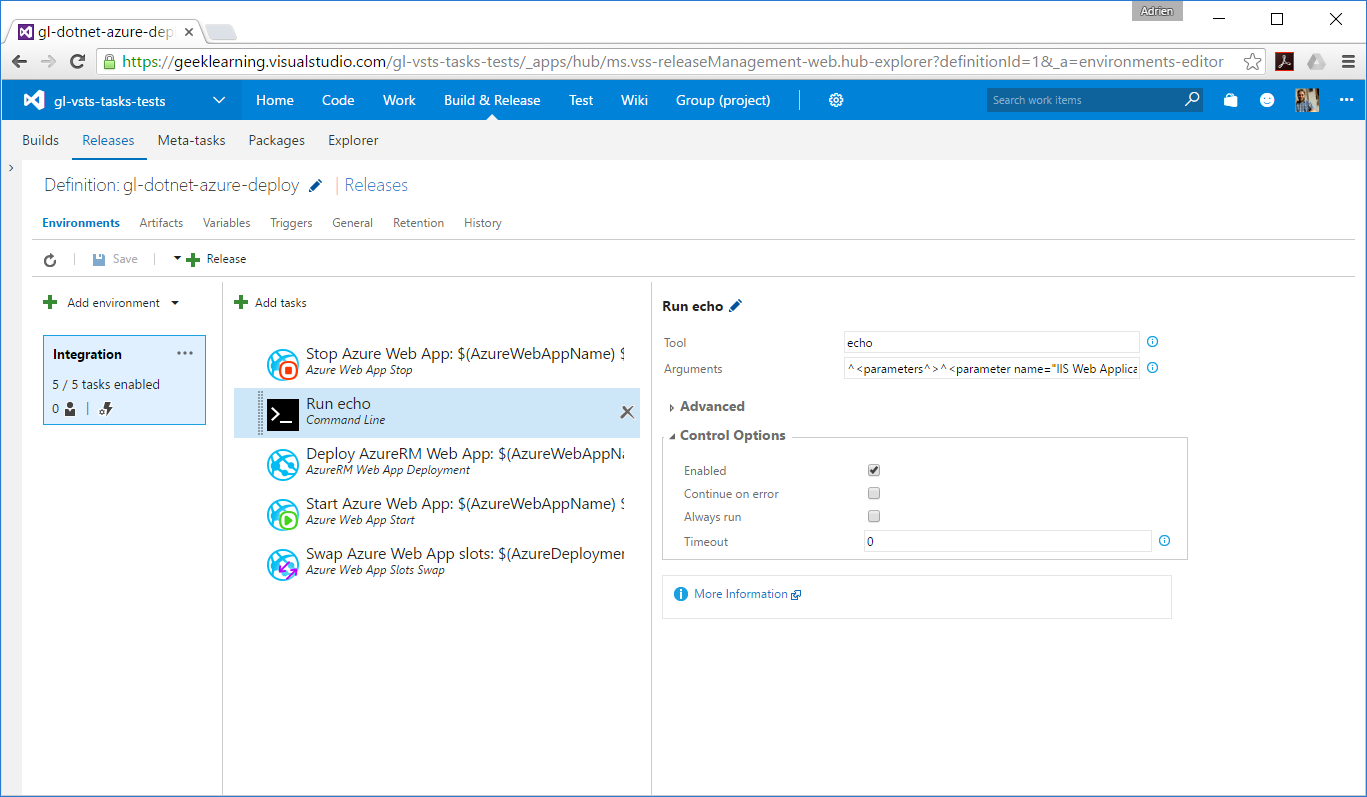Toggle the Enabled checkbox

[x=874, y=470]
